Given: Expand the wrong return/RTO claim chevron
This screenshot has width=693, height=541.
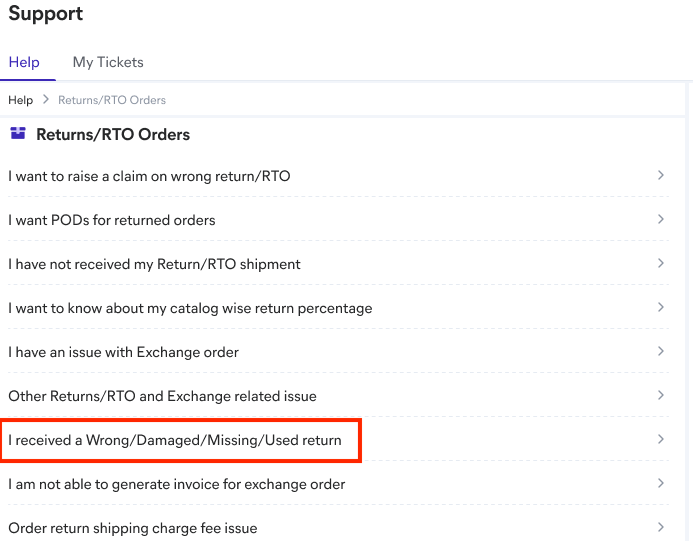Looking at the screenshot, I should coord(661,176).
